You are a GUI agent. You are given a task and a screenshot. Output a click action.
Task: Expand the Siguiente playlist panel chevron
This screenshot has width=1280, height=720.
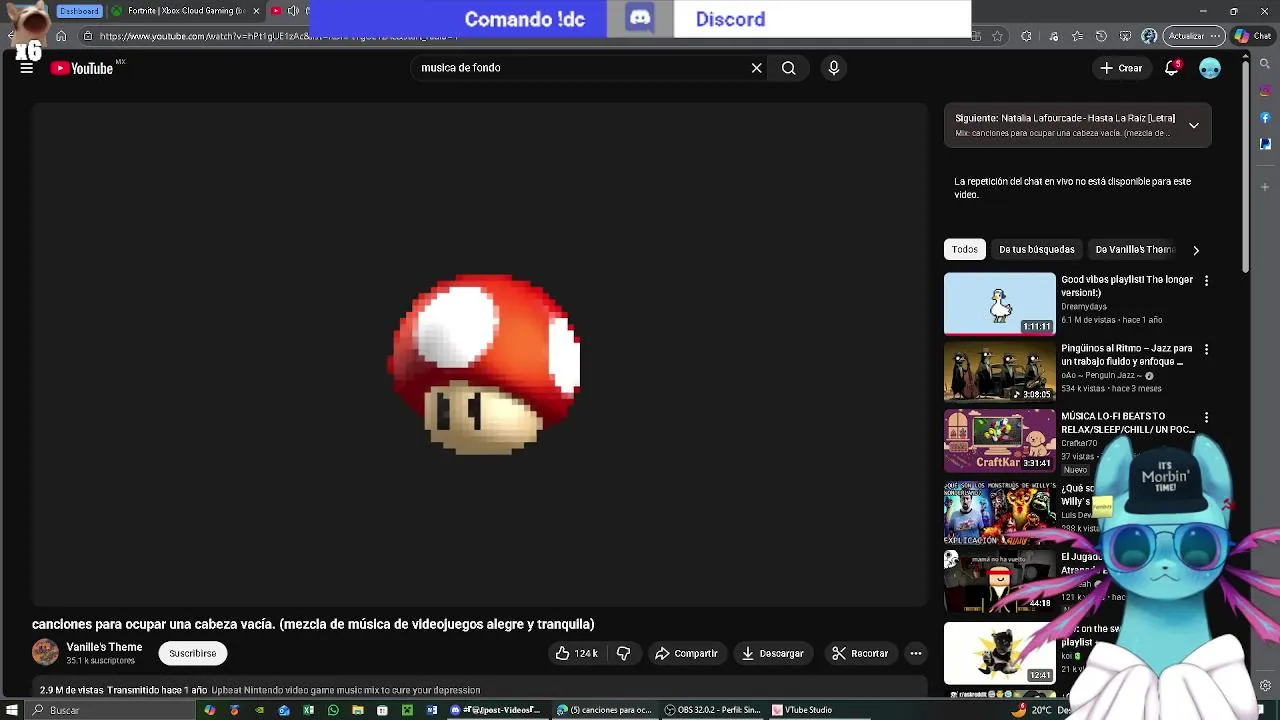pos(1194,125)
